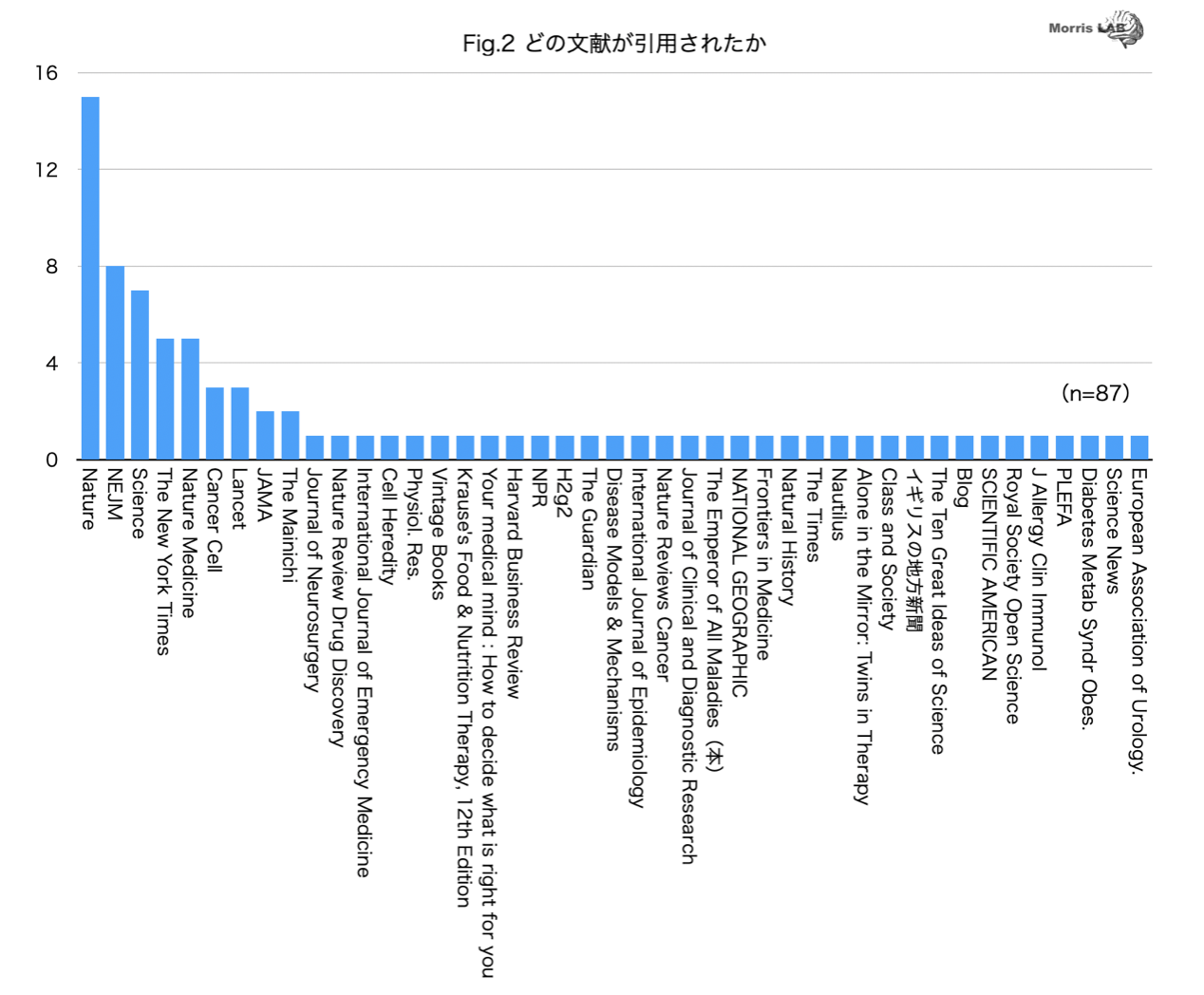Click 'The New York Times' axis label
Viewport: 1204px width, 995px height.
tap(164, 561)
